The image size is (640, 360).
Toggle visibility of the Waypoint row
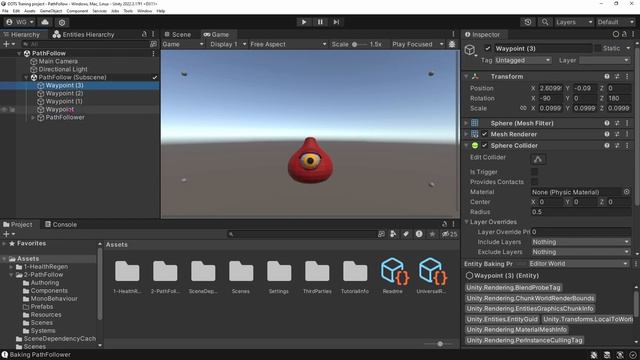[x=4, y=109]
